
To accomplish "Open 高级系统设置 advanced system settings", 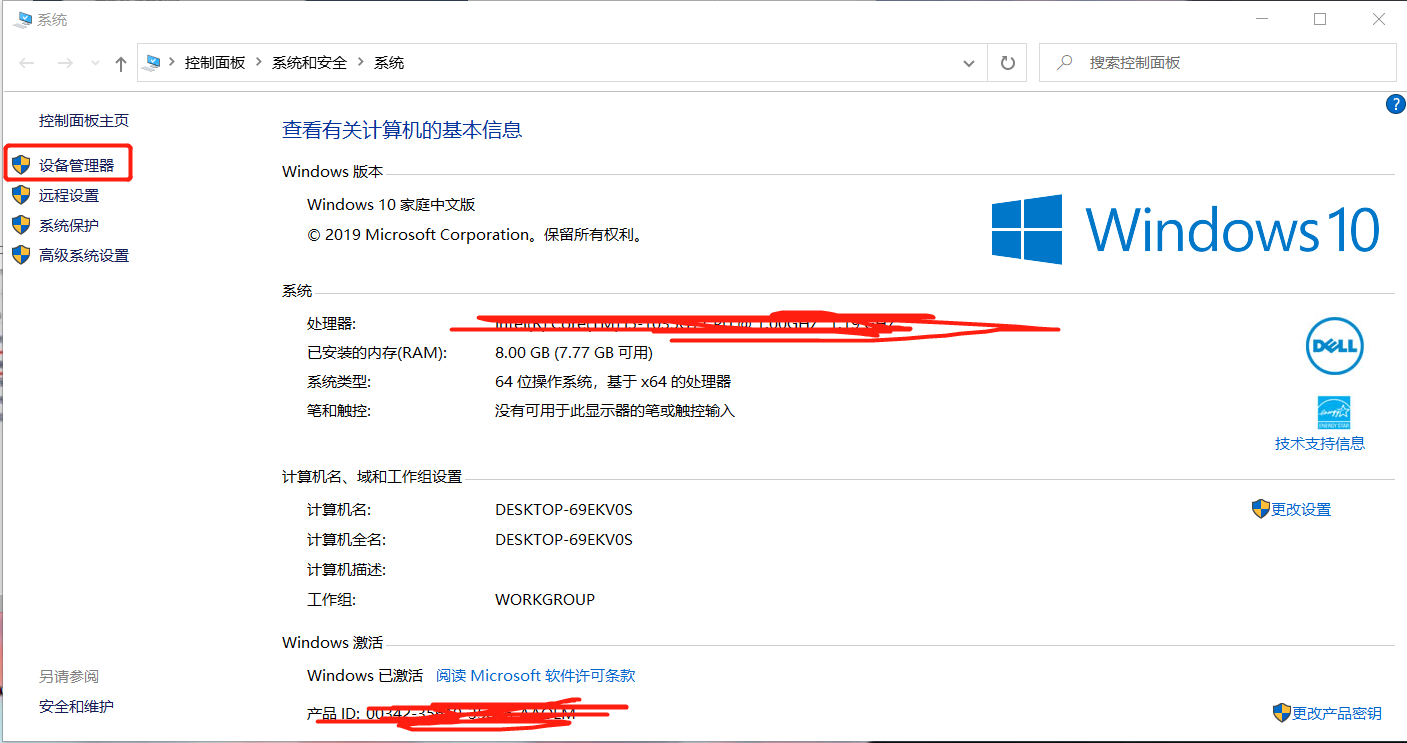I will point(84,255).
